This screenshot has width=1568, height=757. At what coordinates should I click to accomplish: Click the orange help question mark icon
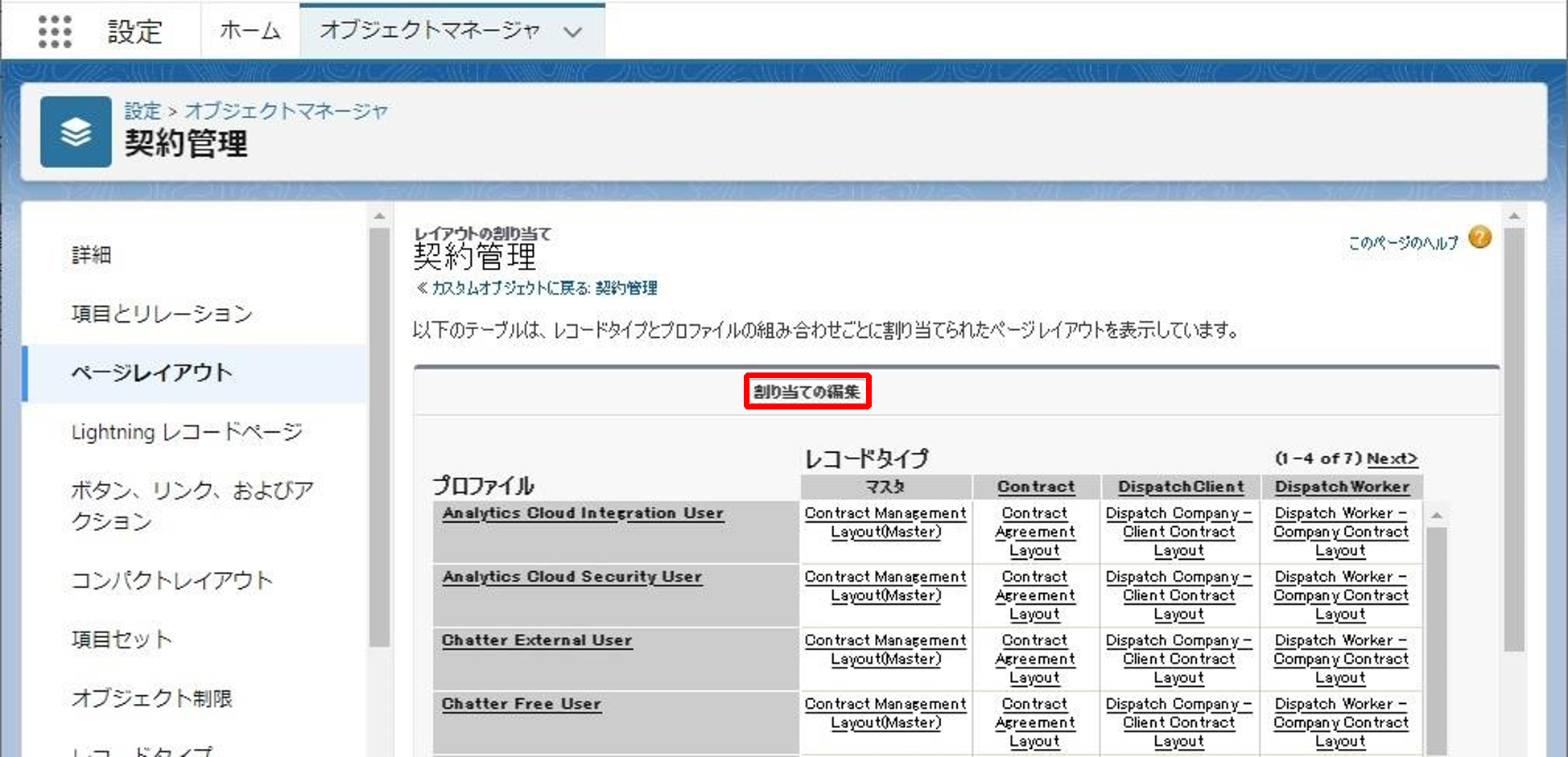tap(1479, 237)
